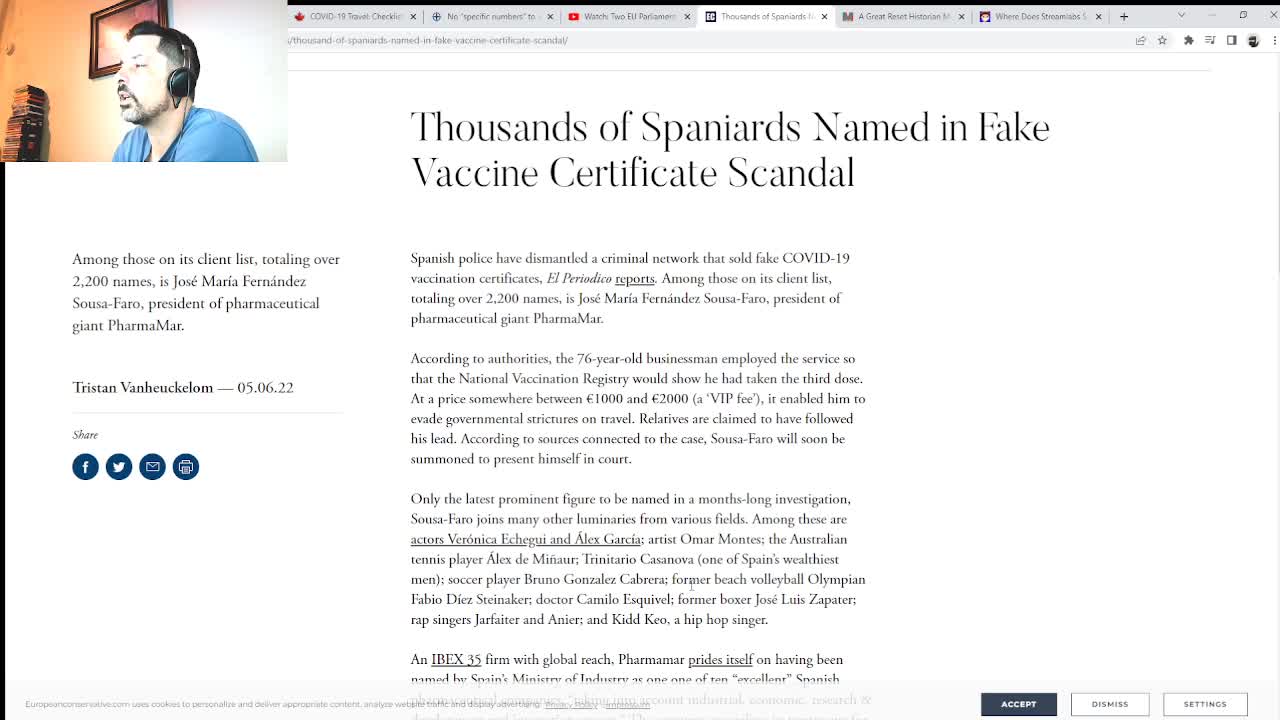Close the Where Does Streamlabs tab
This screenshot has width=1280, height=720.
[1098, 16]
